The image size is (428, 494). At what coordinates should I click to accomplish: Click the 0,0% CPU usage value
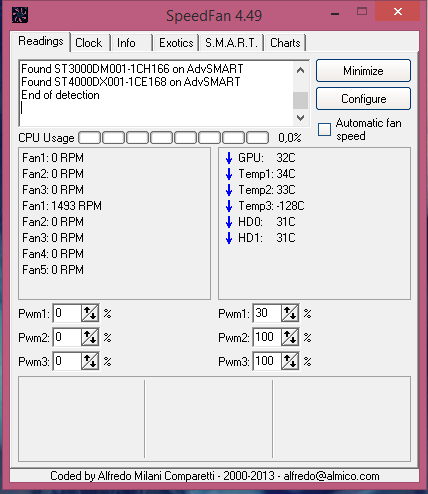[x=290, y=138]
